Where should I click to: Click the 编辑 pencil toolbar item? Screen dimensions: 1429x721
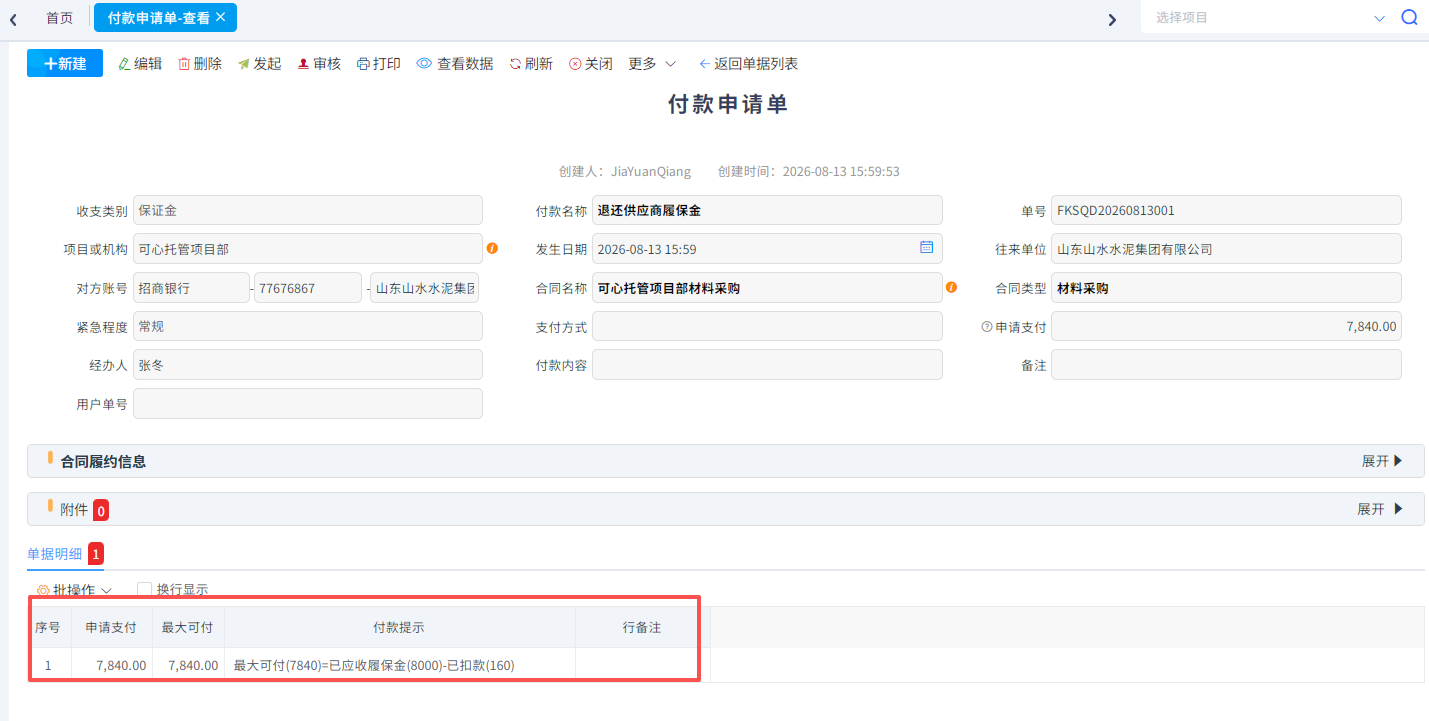click(140, 63)
